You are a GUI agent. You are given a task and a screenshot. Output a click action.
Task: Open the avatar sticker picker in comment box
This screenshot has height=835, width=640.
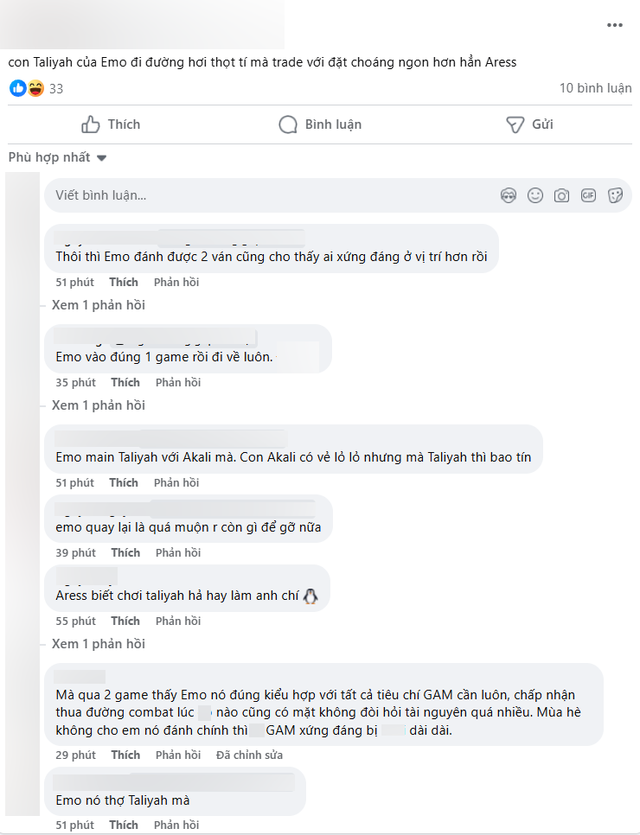[x=508, y=196]
